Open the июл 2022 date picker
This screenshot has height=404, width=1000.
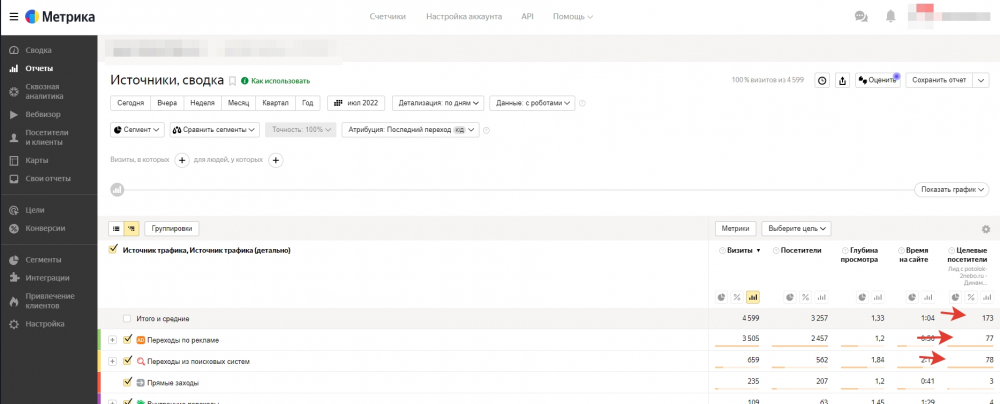coord(357,103)
